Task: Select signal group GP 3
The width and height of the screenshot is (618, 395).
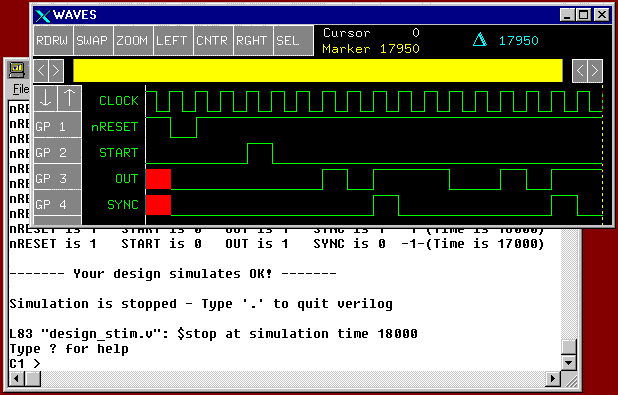Action: pyautogui.click(x=58, y=177)
